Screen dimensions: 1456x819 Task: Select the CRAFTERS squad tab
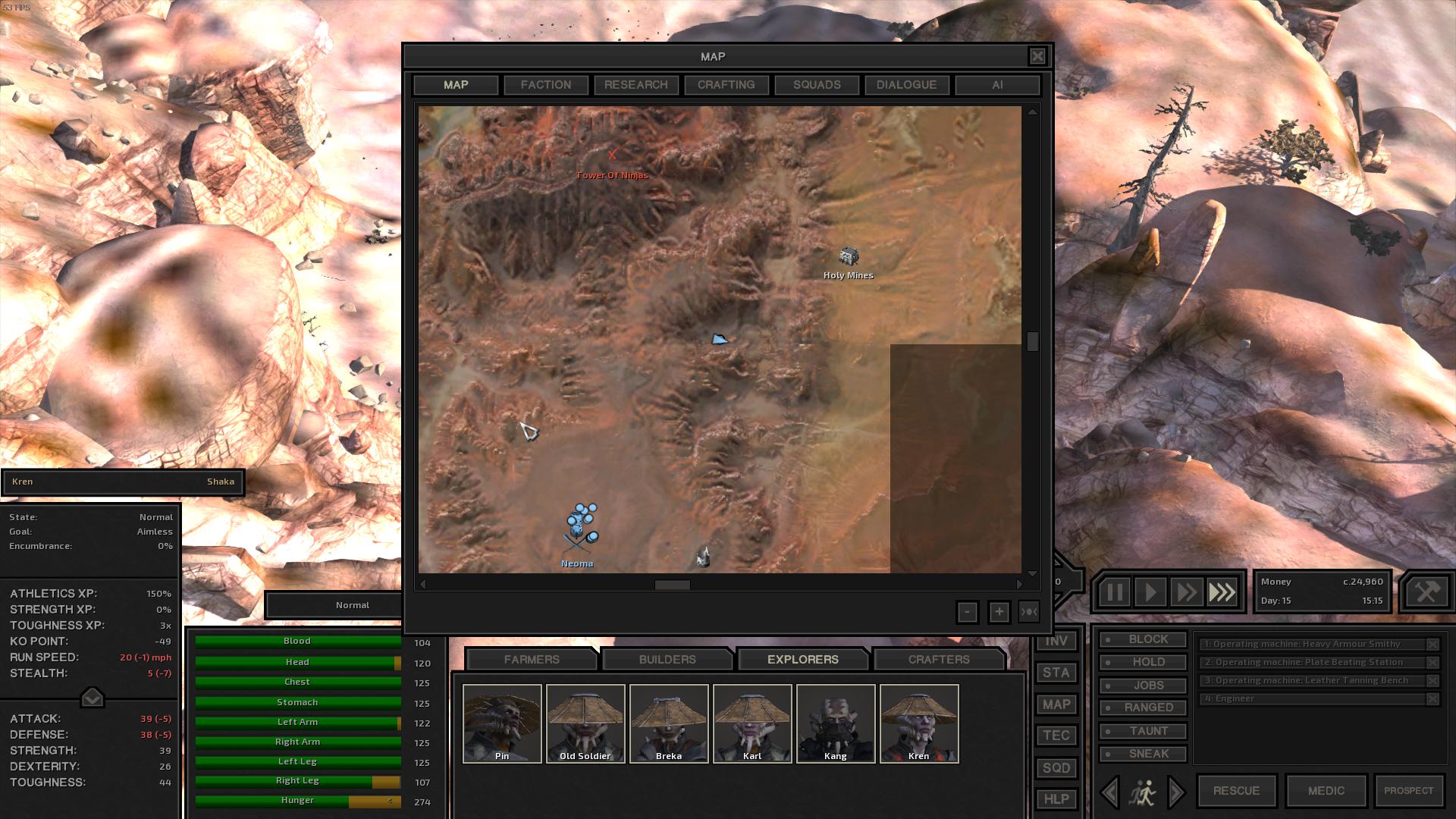tap(939, 659)
